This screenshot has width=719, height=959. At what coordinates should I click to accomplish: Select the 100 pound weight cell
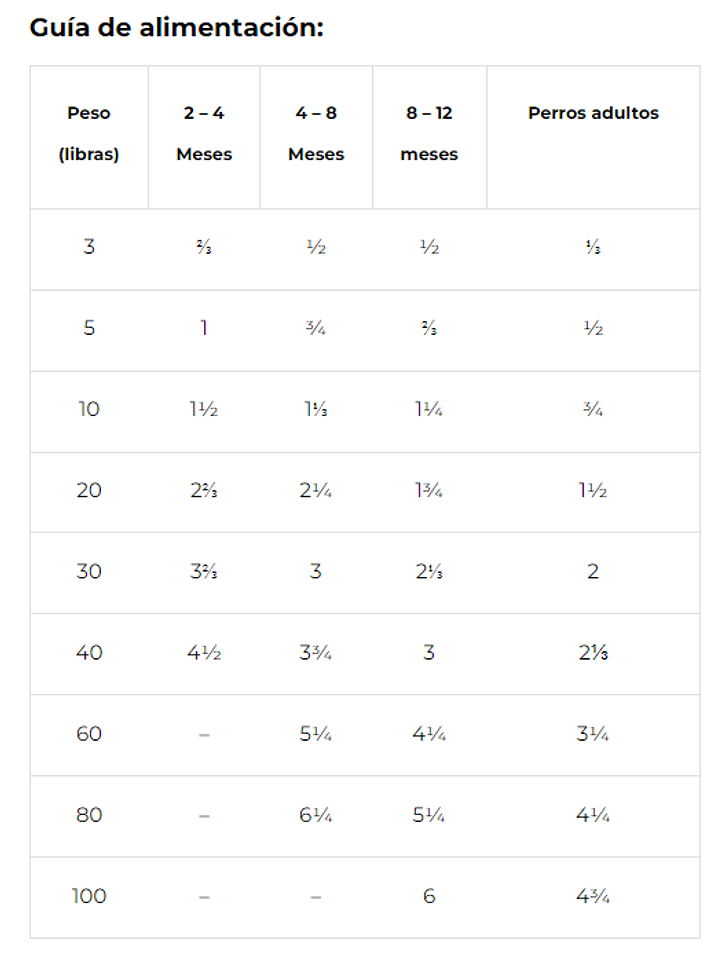89,896
